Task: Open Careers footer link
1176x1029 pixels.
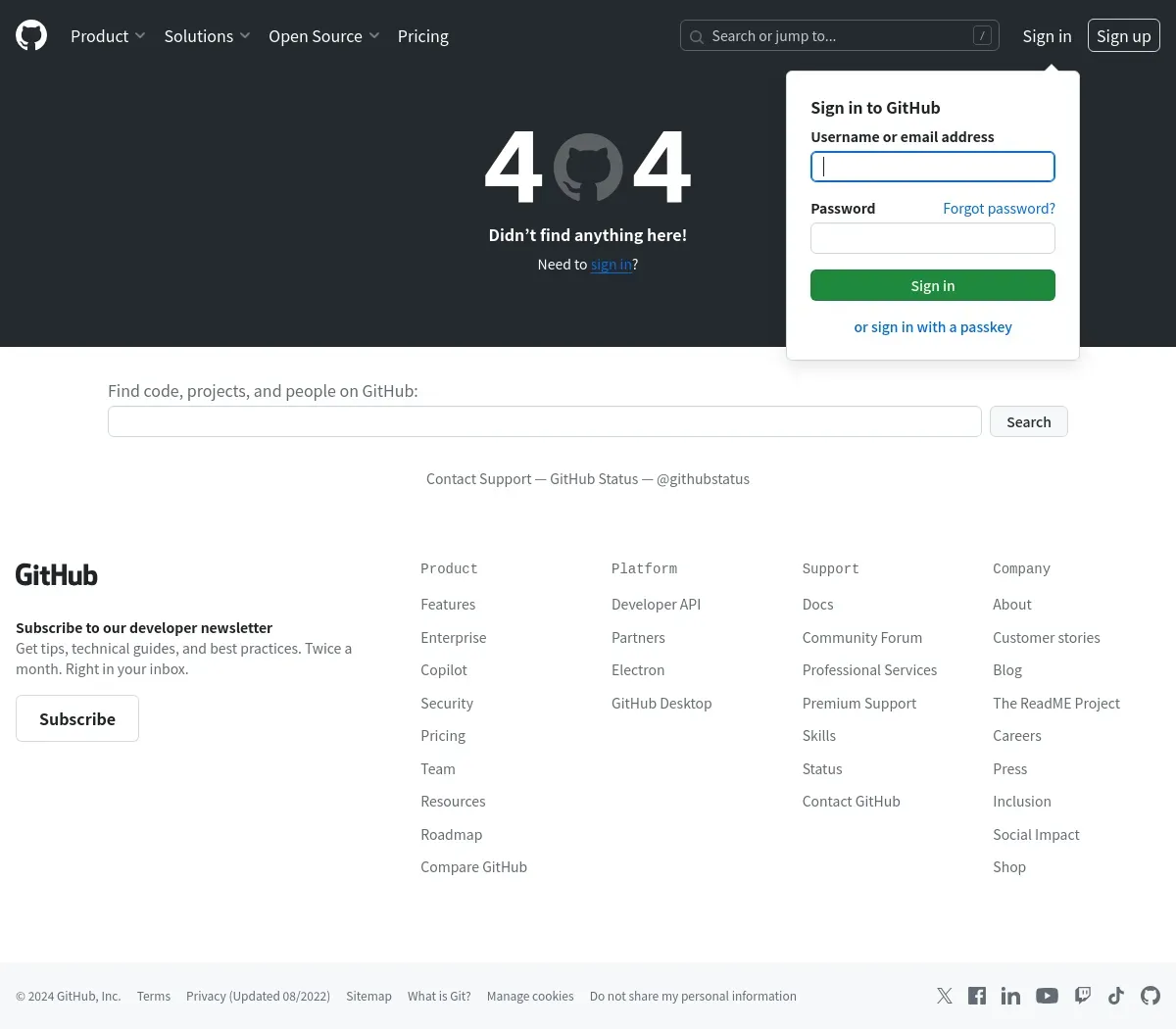Action: click(1017, 736)
